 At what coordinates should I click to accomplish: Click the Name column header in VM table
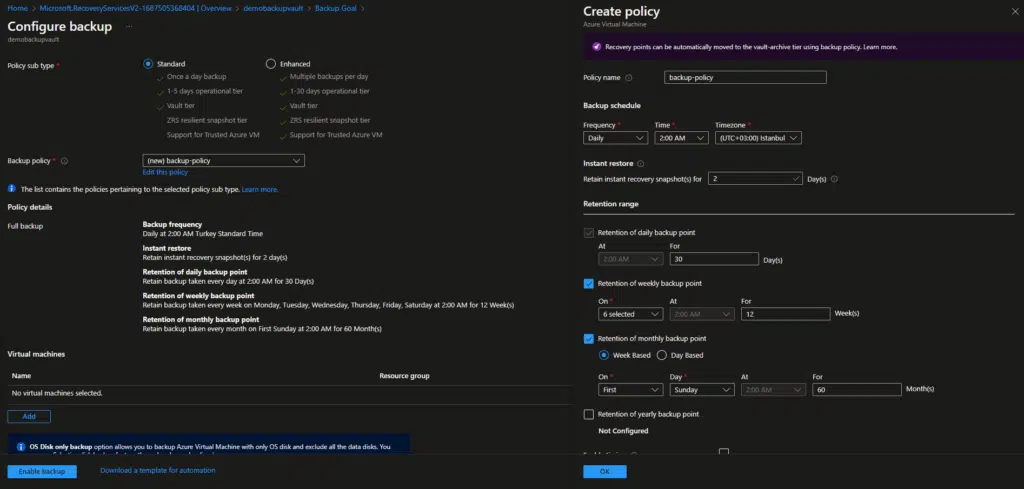point(22,376)
